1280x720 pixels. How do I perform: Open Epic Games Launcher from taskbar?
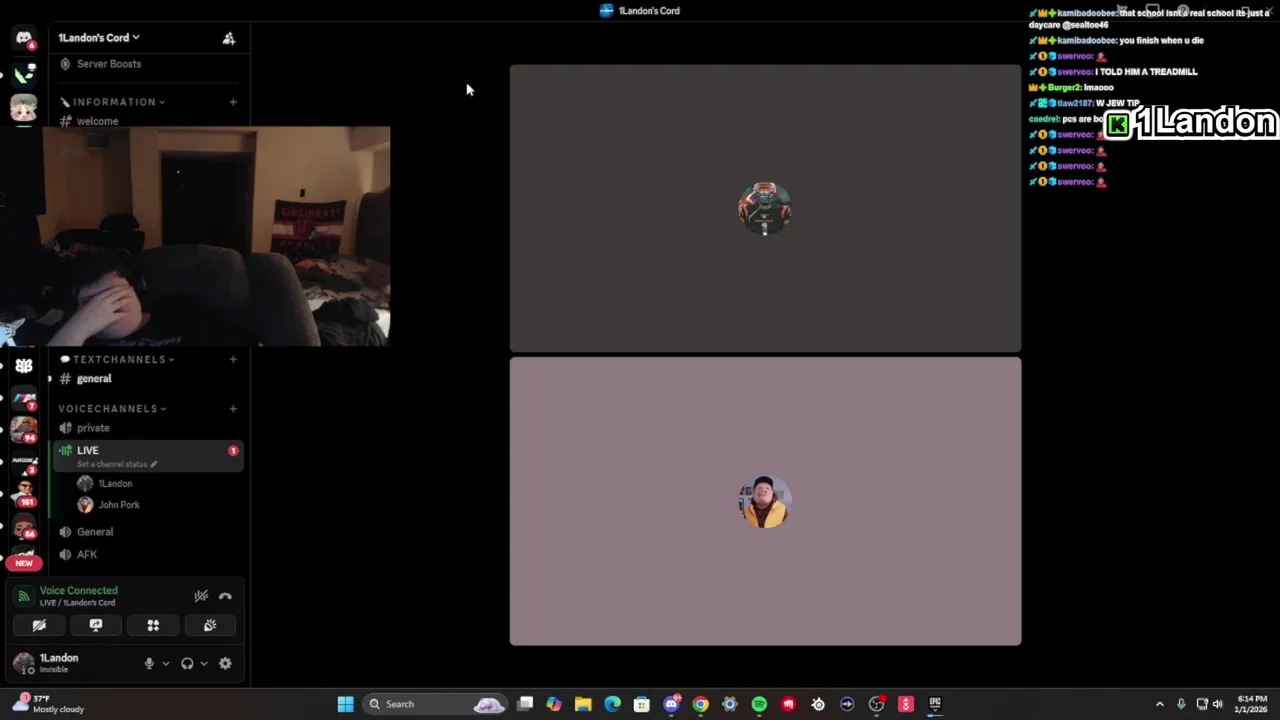point(935,704)
